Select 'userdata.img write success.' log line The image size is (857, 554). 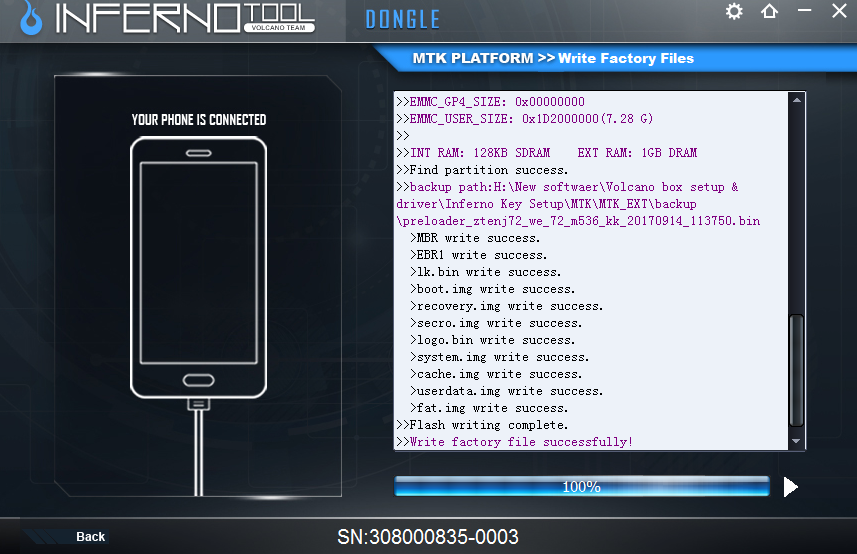(x=507, y=391)
